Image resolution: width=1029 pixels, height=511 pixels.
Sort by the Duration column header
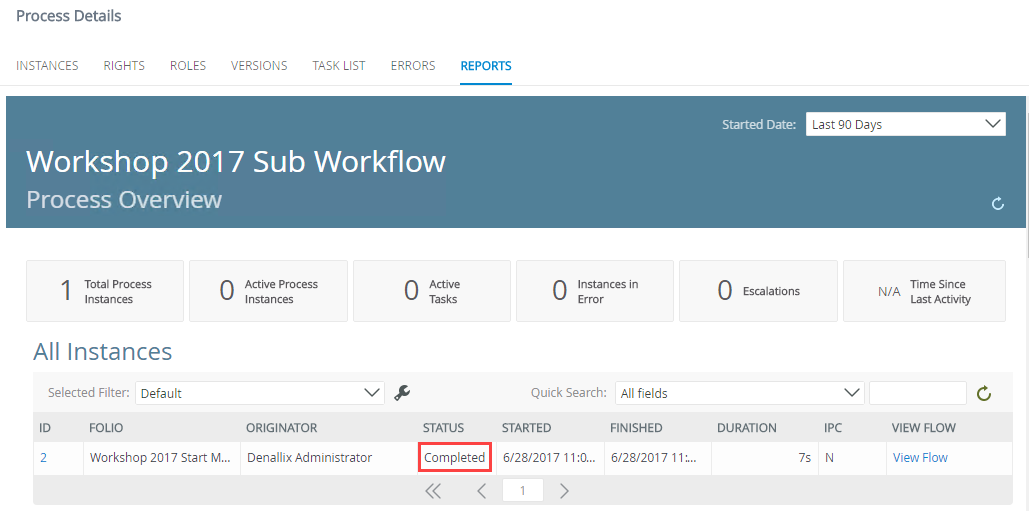click(x=747, y=428)
